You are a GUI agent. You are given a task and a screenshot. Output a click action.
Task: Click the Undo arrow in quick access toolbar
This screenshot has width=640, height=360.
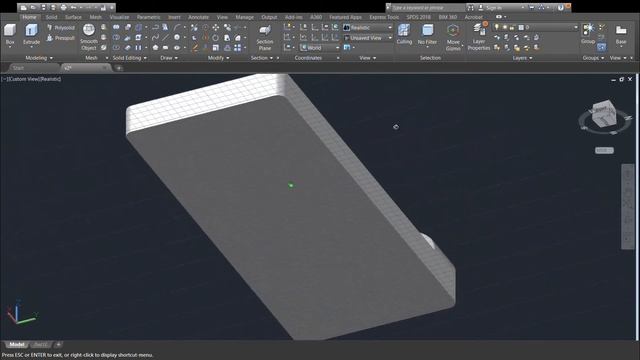[x=73, y=7]
